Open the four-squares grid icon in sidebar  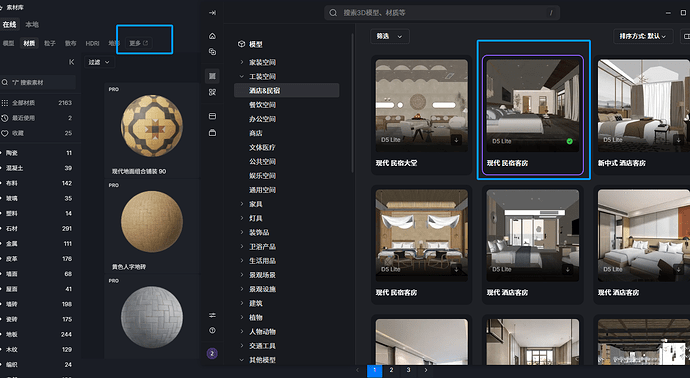tap(212, 92)
